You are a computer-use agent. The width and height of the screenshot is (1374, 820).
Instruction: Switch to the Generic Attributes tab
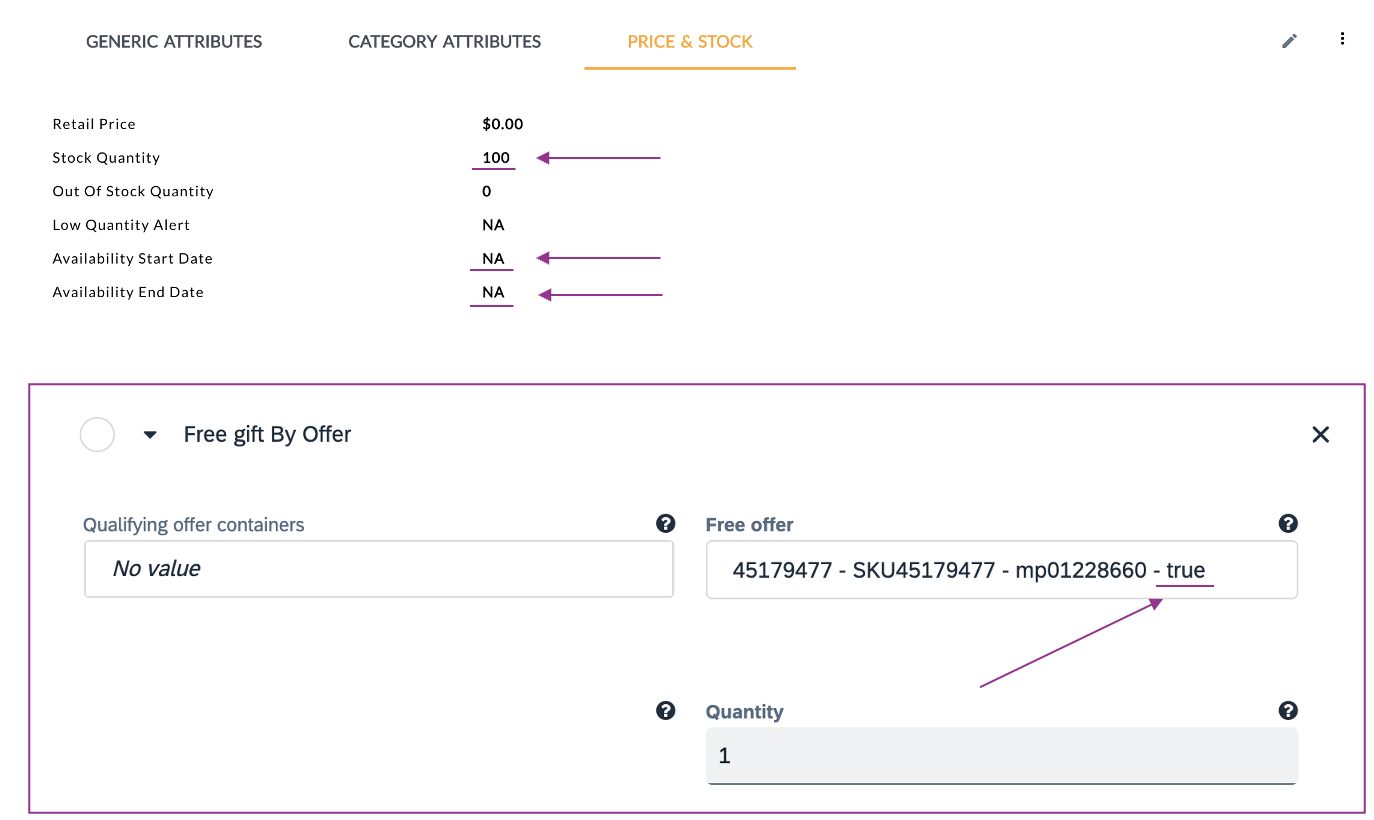coord(174,42)
